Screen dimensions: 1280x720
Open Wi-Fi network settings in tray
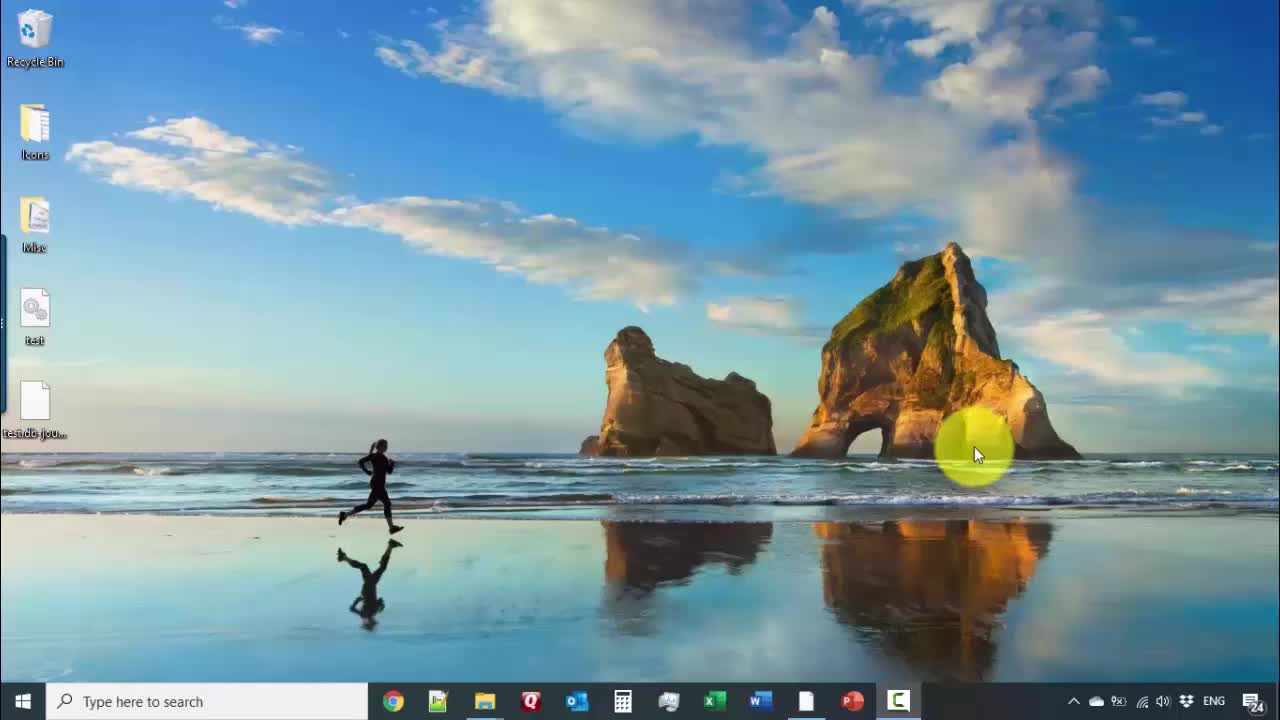[x=1141, y=701]
